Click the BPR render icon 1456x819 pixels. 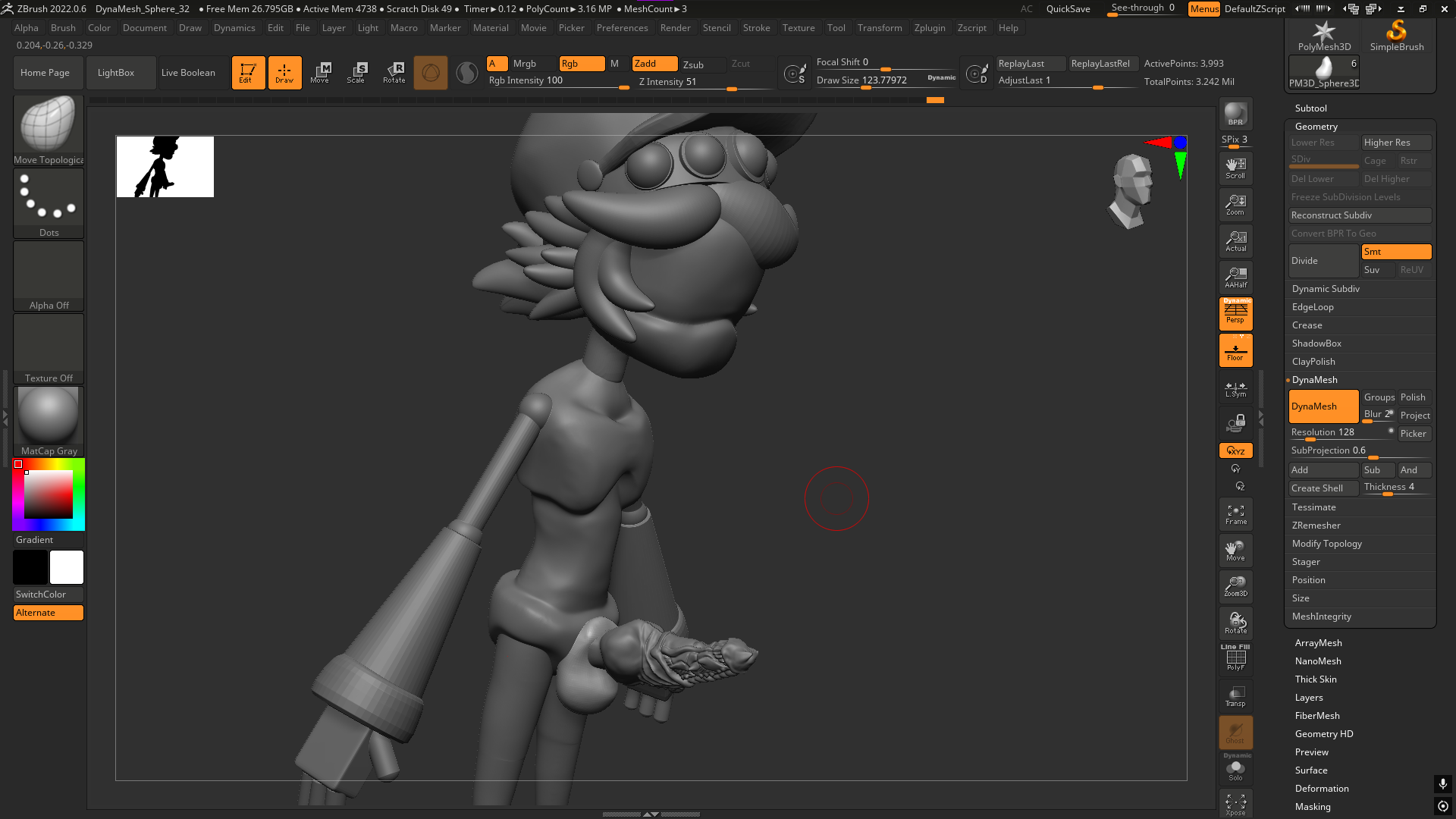pos(1235,114)
